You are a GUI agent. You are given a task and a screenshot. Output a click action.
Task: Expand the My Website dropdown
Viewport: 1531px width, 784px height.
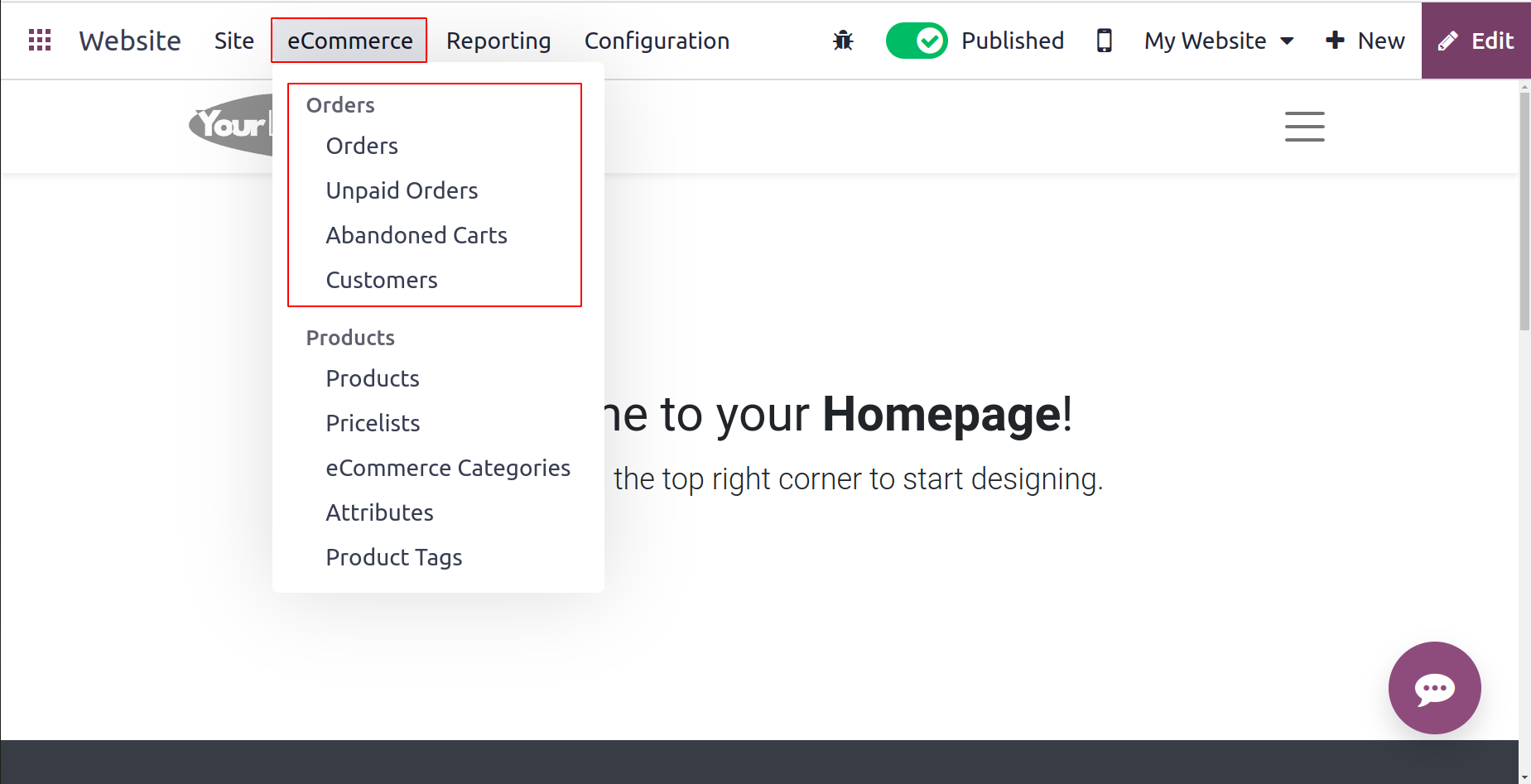[x=1218, y=41]
